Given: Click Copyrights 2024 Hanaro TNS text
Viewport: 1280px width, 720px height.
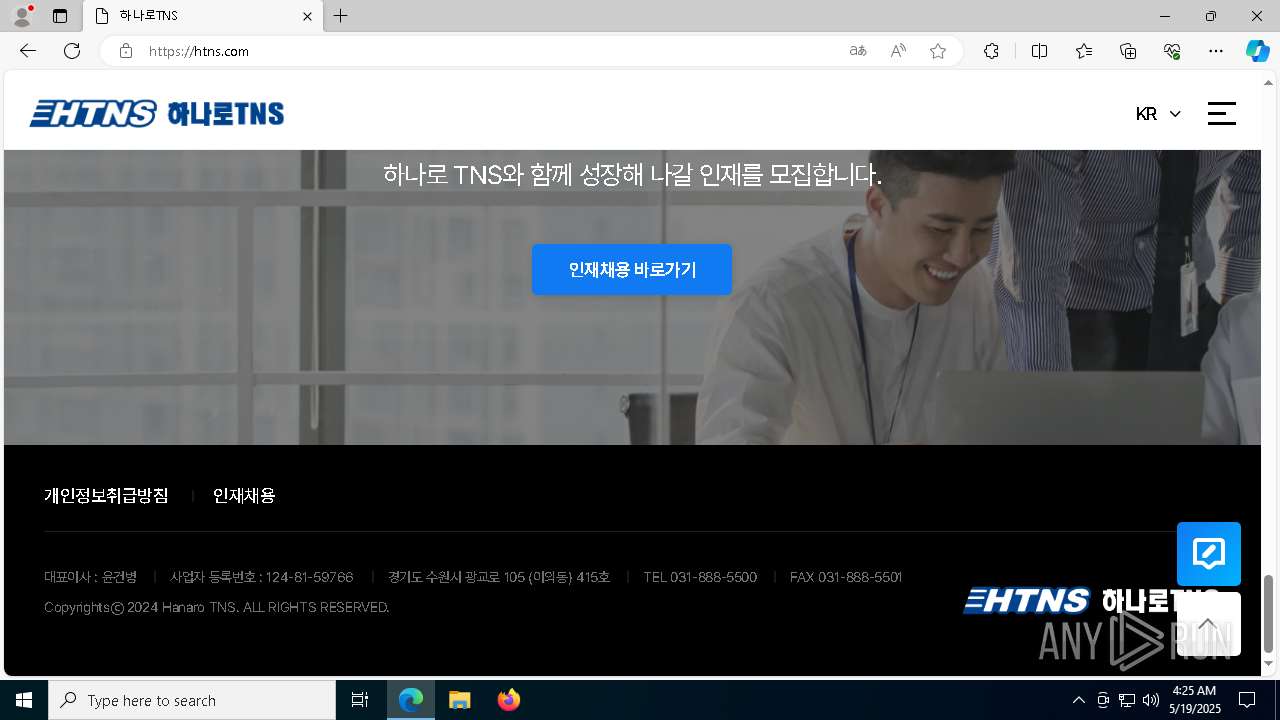Looking at the screenshot, I should (x=217, y=607).
